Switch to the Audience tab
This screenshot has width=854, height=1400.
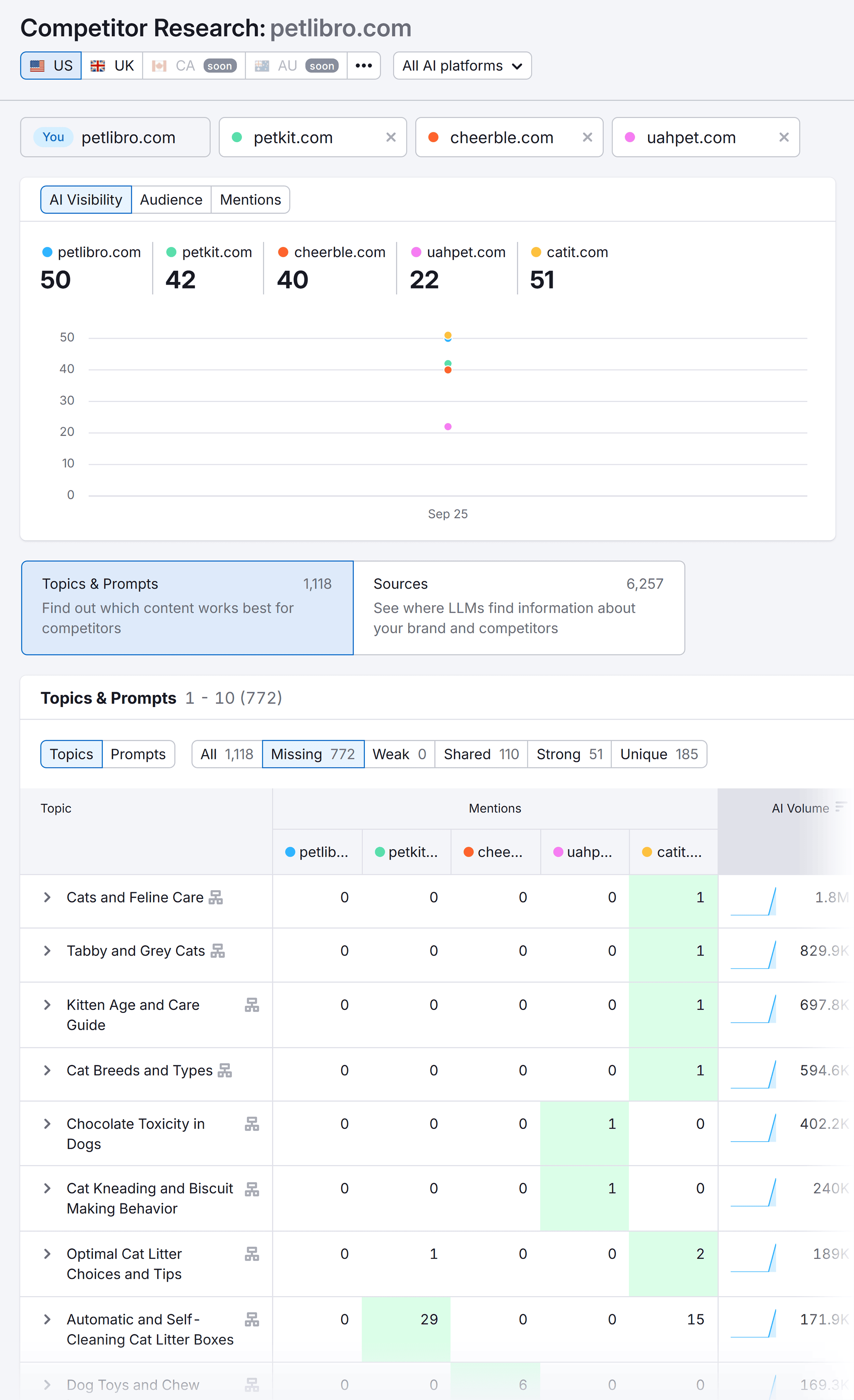(x=171, y=200)
